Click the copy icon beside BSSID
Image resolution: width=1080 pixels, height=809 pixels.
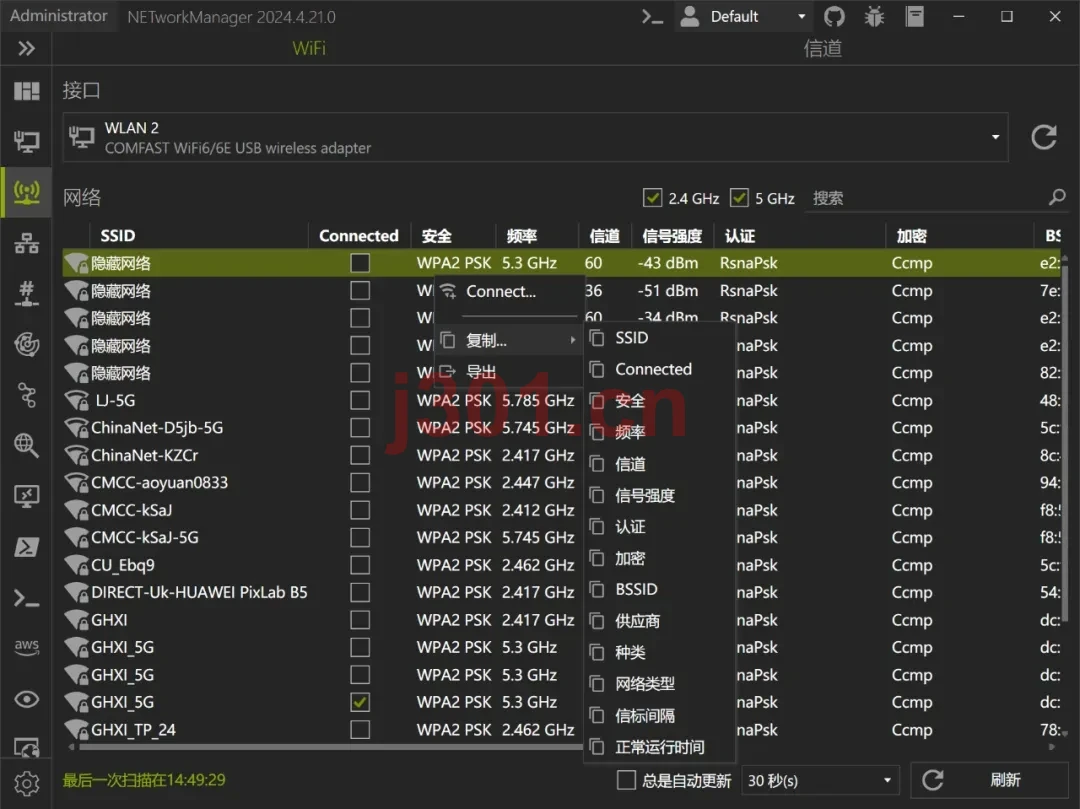[x=597, y=589]
